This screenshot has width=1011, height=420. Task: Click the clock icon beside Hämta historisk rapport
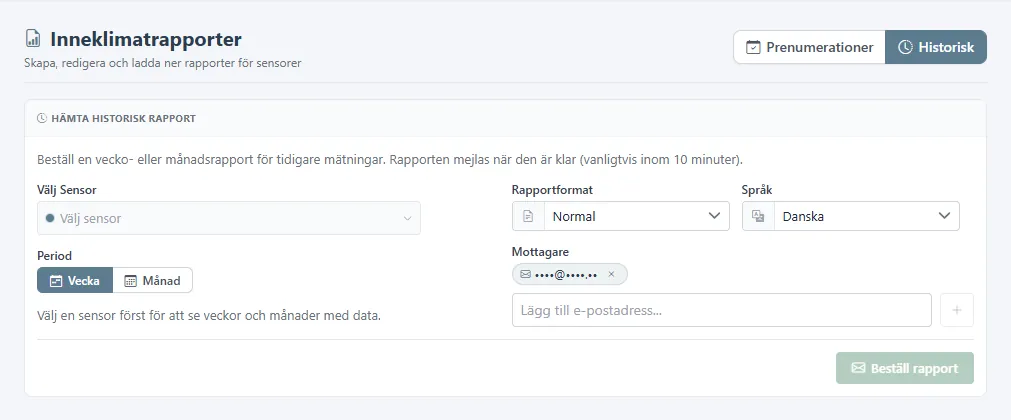click(x=42, y=119)
